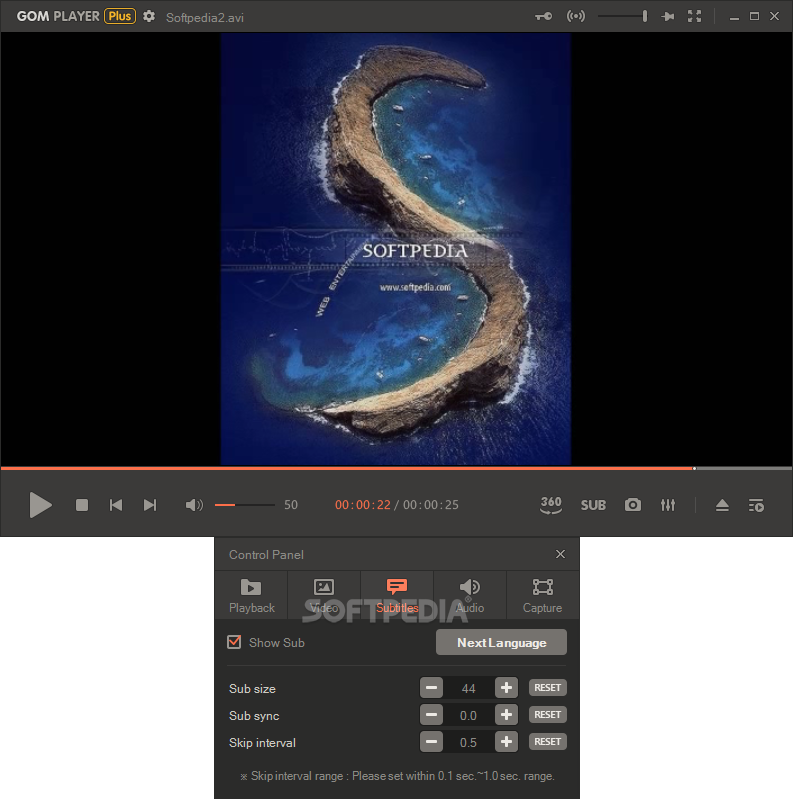Click the Sub sync value 0.0
Viewport: 793px width, 799px height.
(x=468, y=715)
